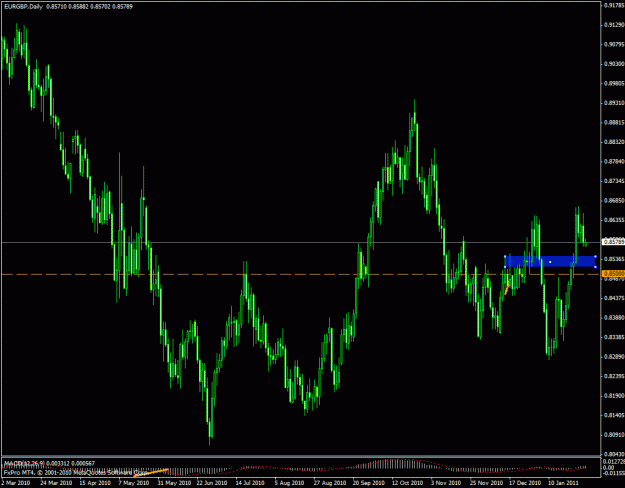Click the 0.91290 price scale label

tap(614, 25)
